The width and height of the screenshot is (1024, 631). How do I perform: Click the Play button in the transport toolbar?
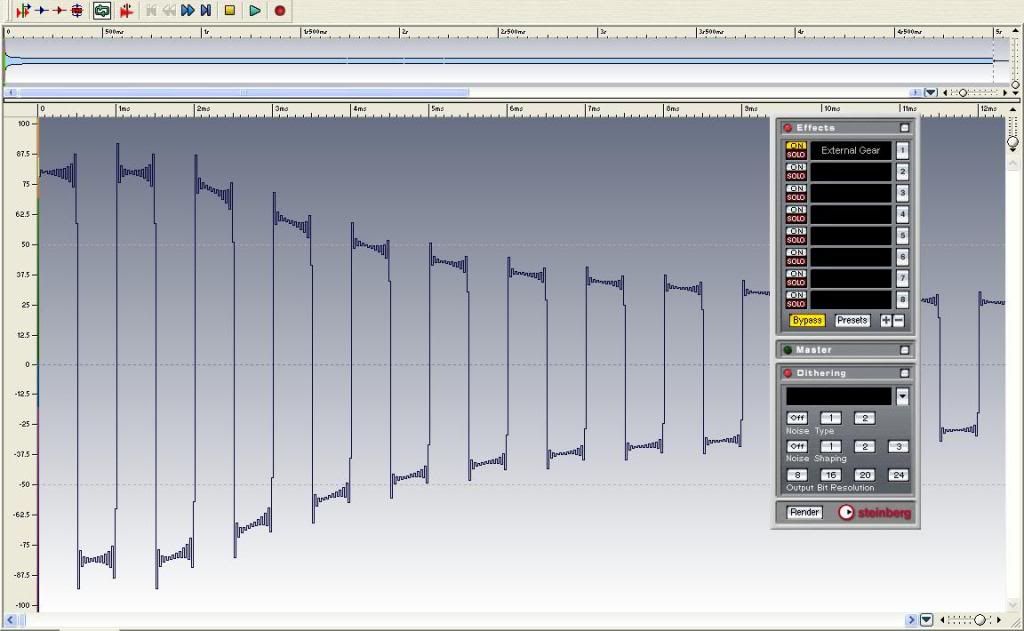click(255, 10)
